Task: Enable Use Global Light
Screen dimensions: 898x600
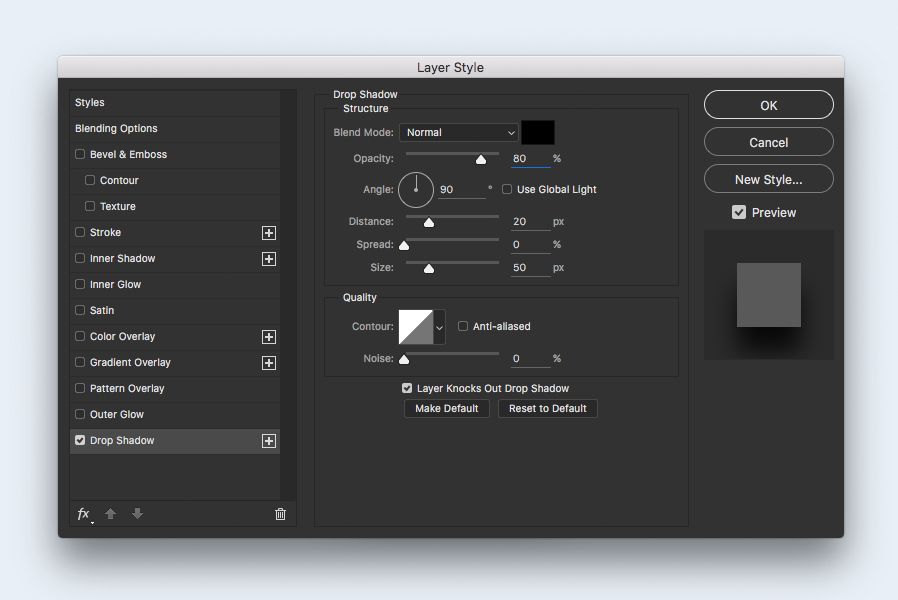Action: click(506, 188)
